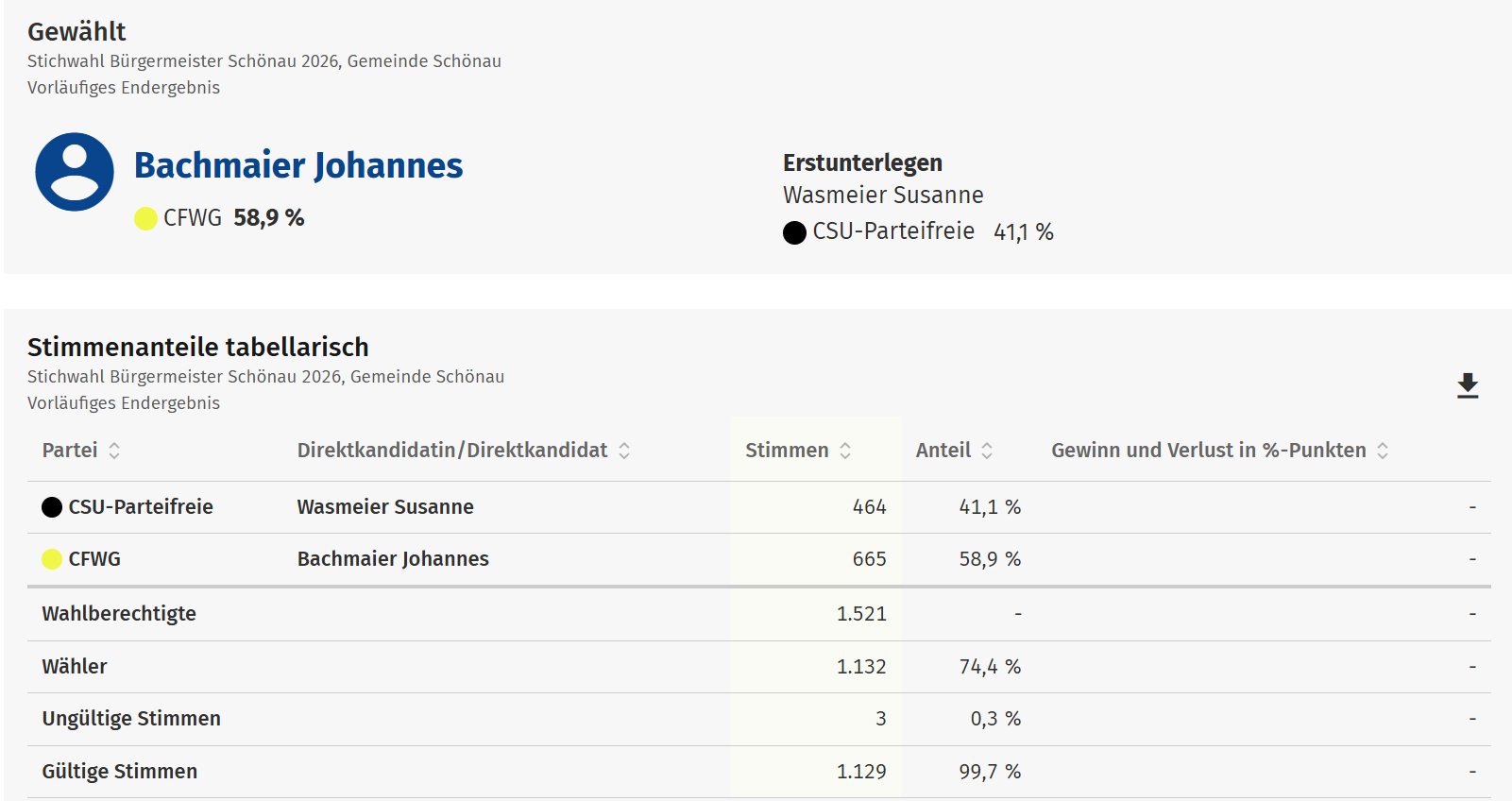Screen dimensions: 1512x801
Task: Click Wasmeier Susanne under Erstunterlegen
Action: [883, 196]
